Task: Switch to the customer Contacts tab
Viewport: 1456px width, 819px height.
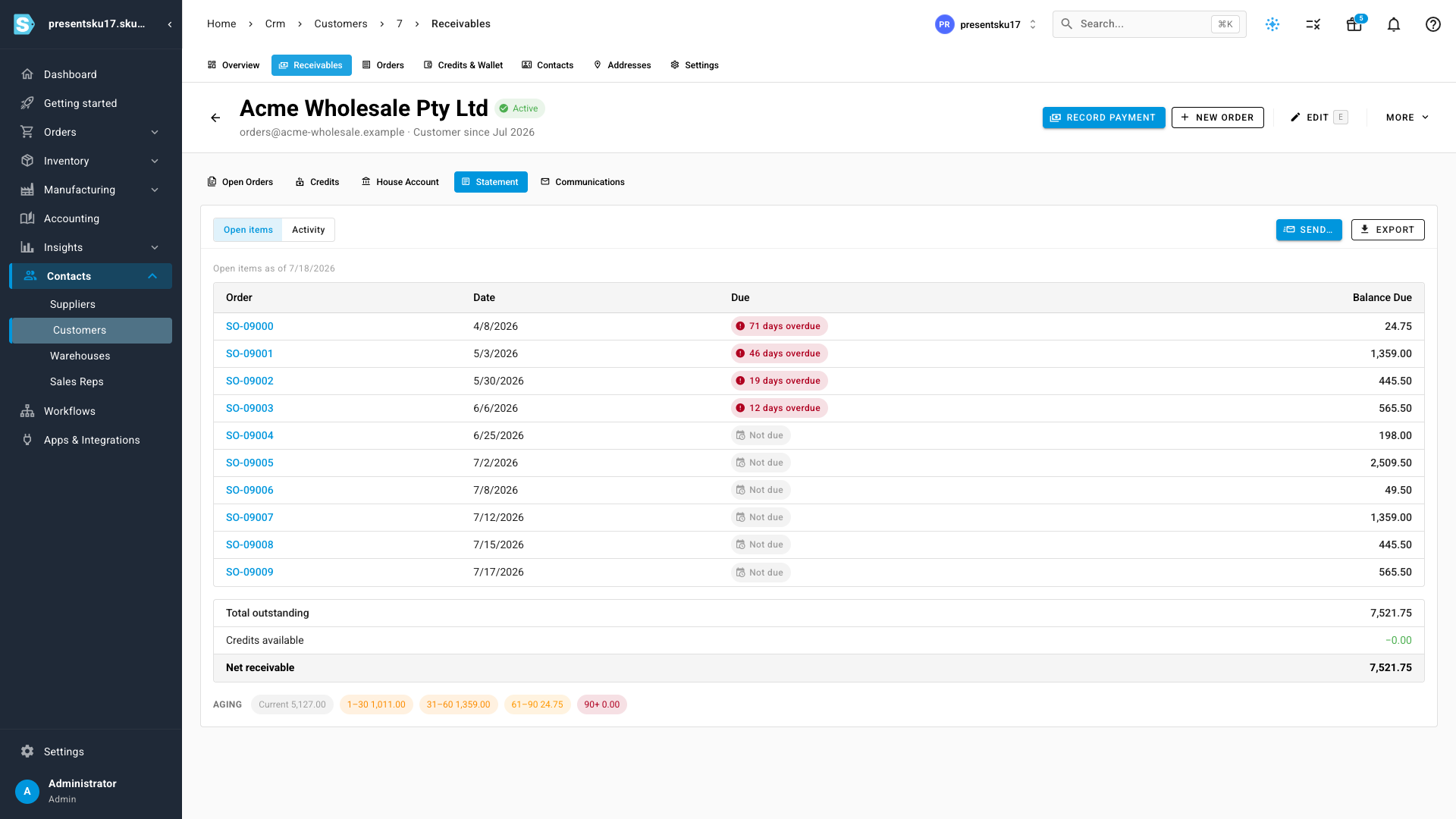Action: [x=548, y=65]
